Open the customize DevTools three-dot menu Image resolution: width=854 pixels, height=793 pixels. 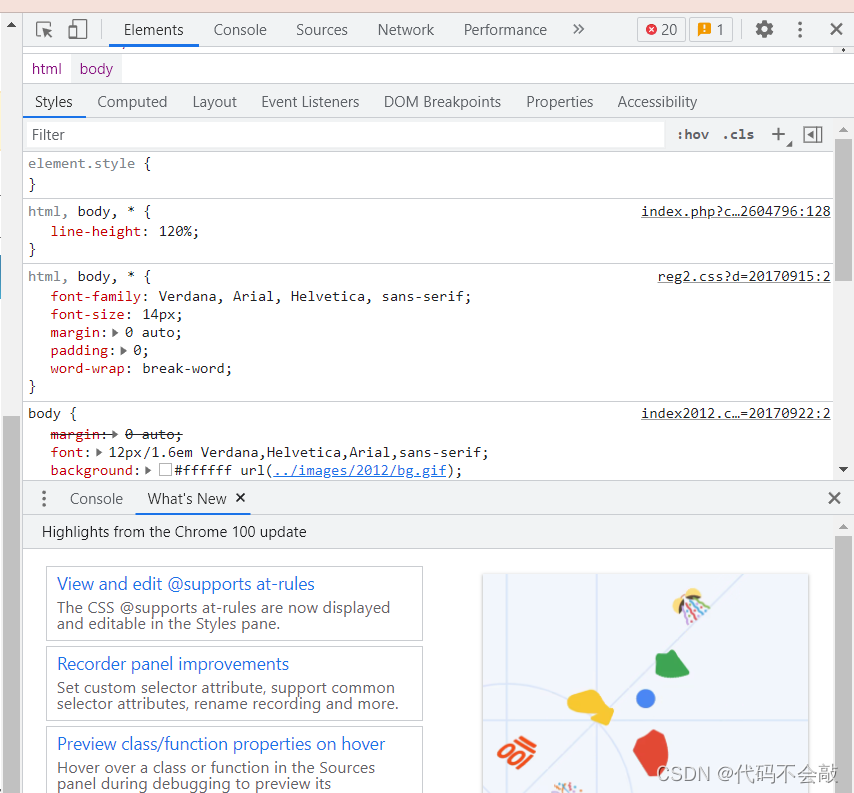point(800,29)
